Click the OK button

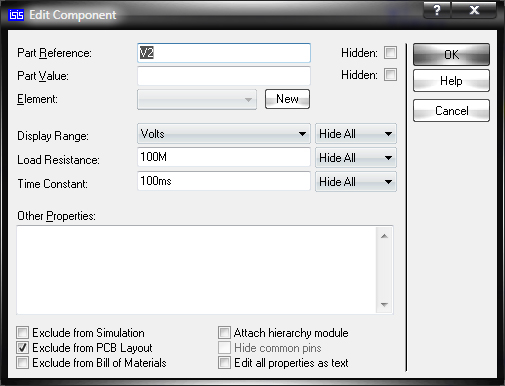tap(451, 54)
